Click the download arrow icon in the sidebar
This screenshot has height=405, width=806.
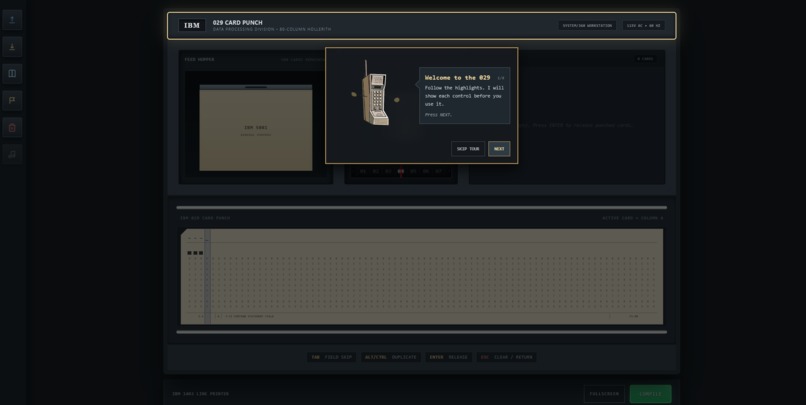pos(12,47)
